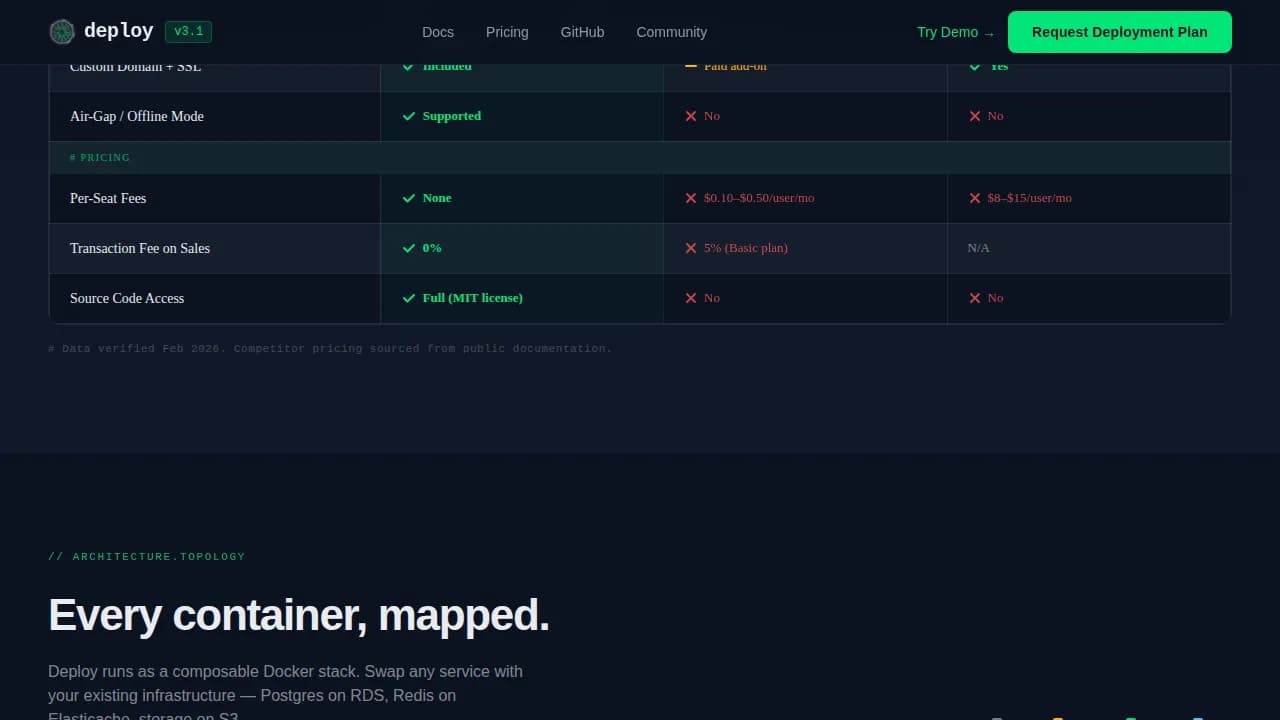Click the dash icon next to "Paid add-on"
Image resolution: width=1280 pixels, height=720 pixels.
(x=691, y=66)
